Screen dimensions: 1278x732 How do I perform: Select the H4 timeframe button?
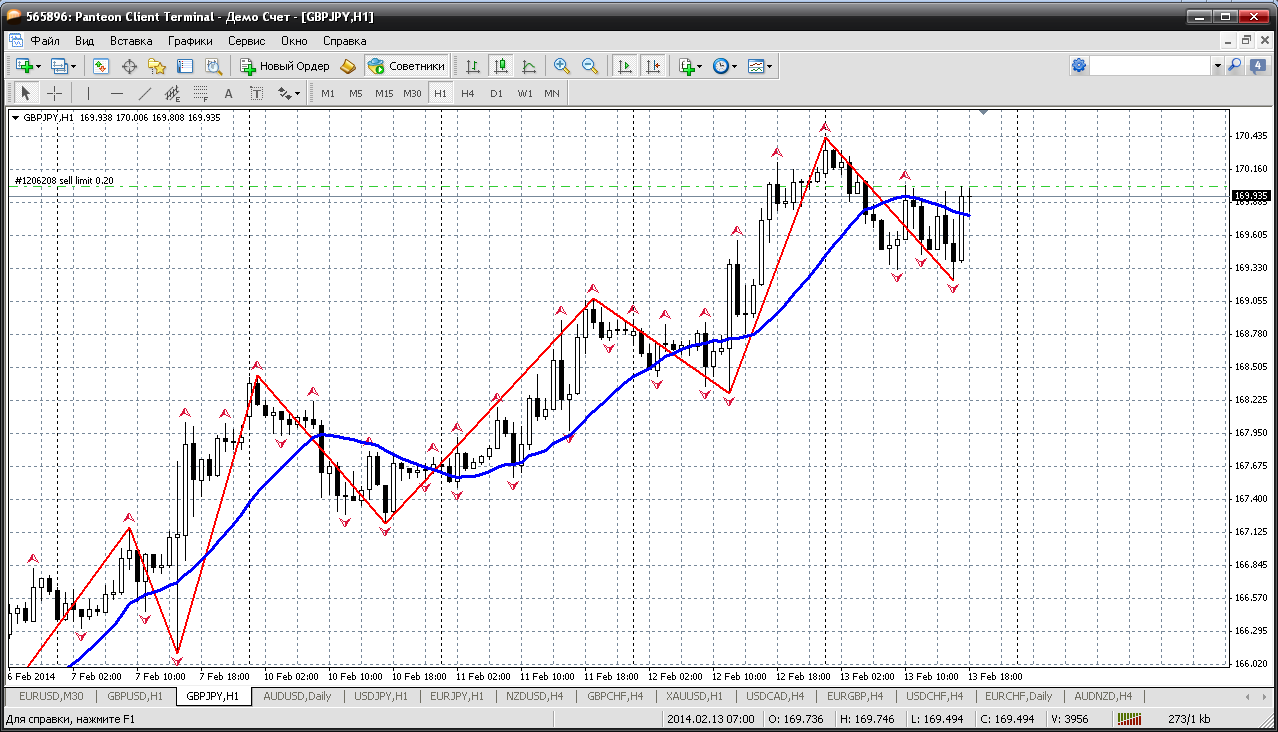coord(468,93)
